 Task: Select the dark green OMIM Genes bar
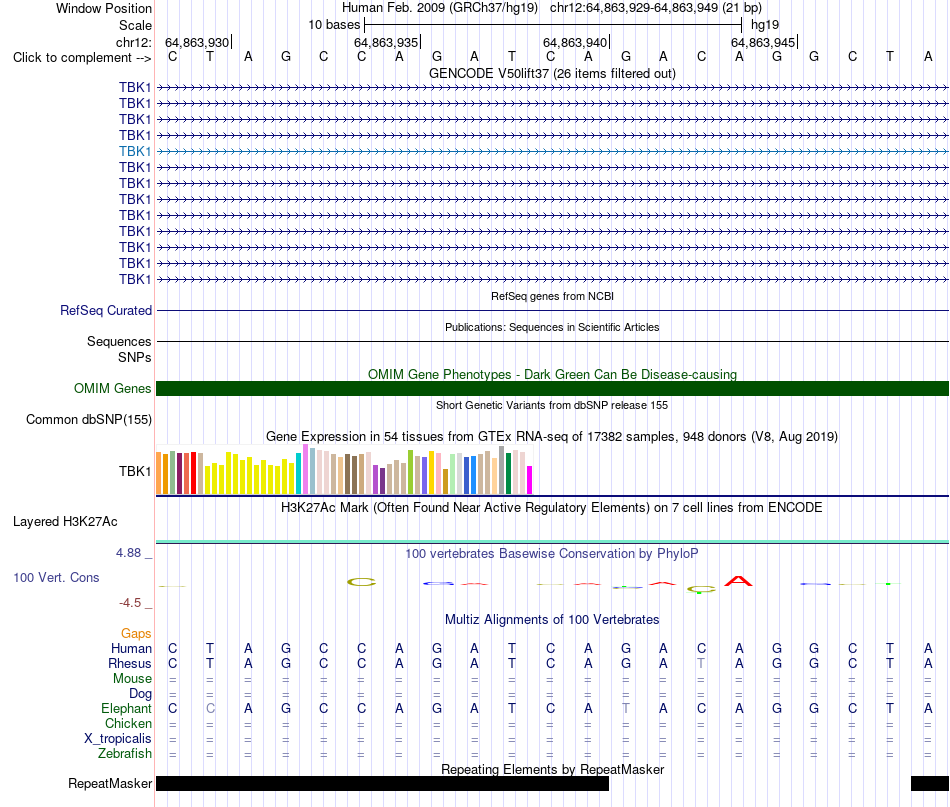tap(552, 388)
